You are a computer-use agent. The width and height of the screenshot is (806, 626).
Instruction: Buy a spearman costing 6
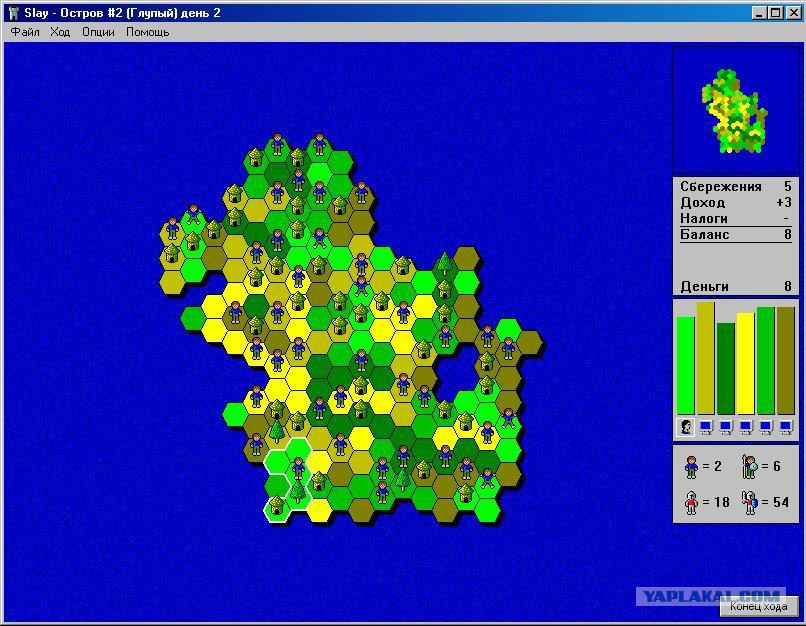(x=750, y=467)
